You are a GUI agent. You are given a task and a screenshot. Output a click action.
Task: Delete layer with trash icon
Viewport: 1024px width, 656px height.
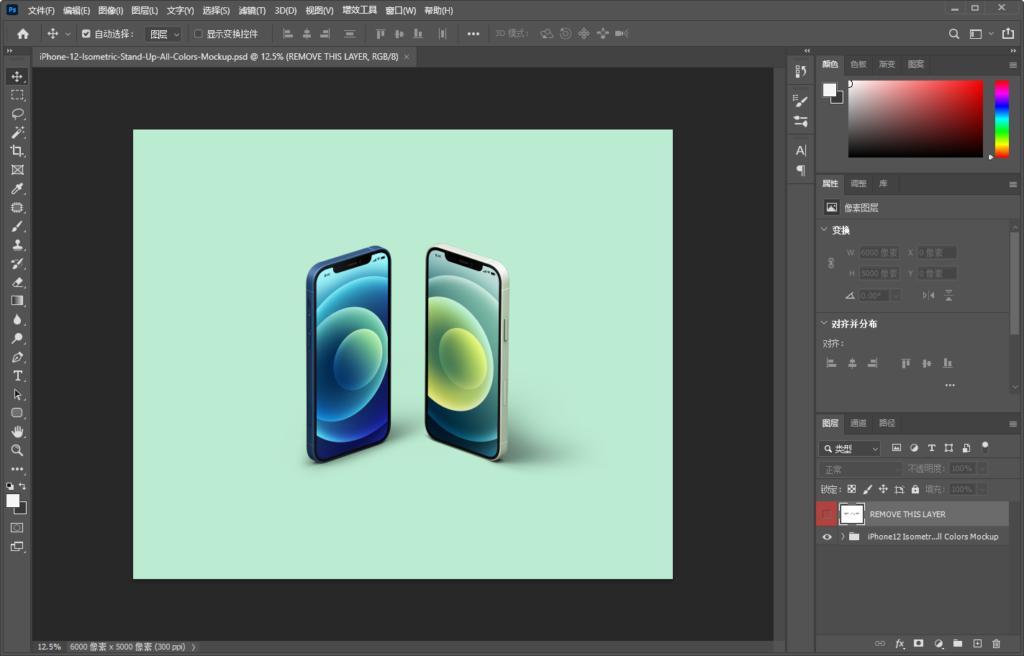[x=996, y=644]
